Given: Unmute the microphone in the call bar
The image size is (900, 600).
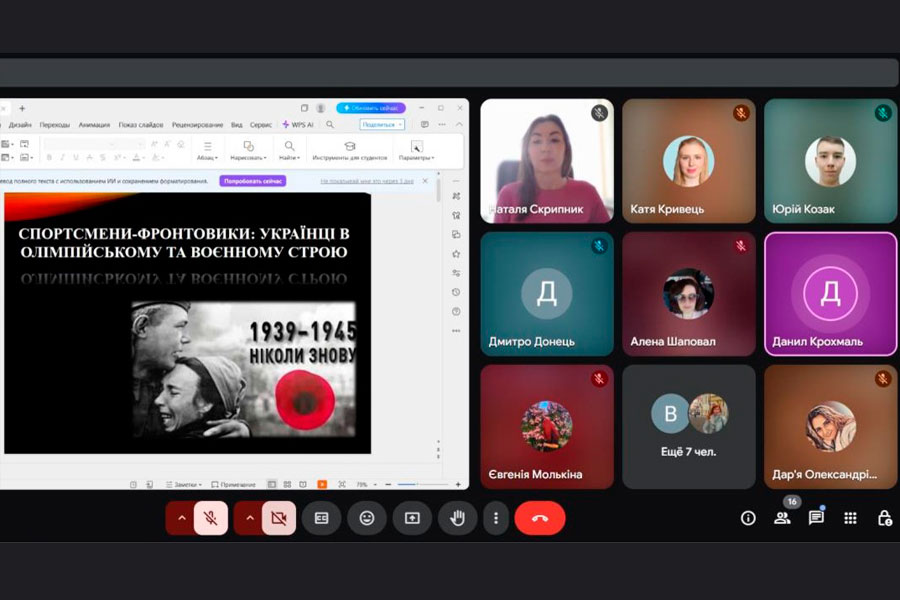Looking at the screenshot, I should pos(211,518).
